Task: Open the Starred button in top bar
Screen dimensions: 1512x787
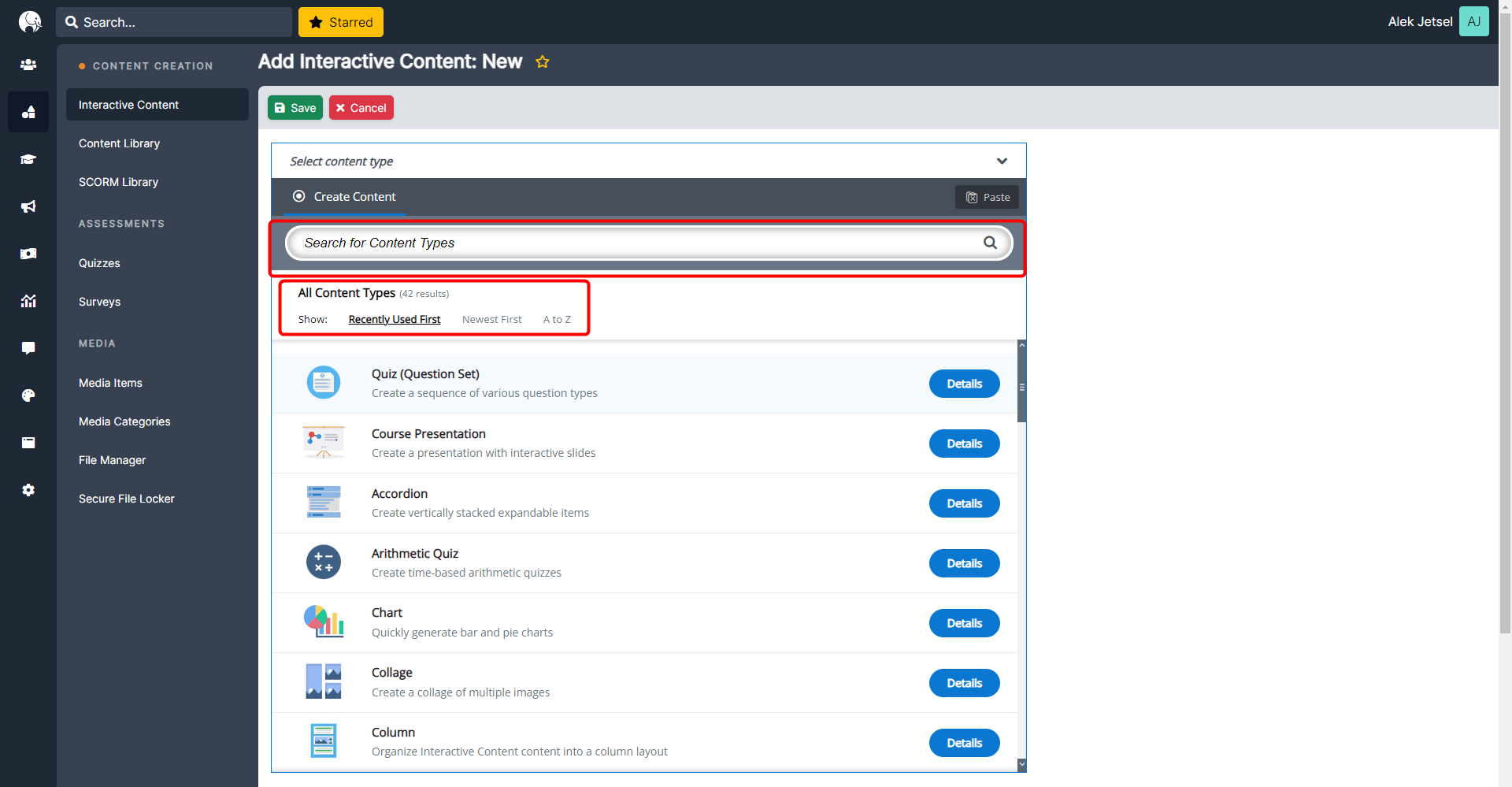Action: (341, 22)
